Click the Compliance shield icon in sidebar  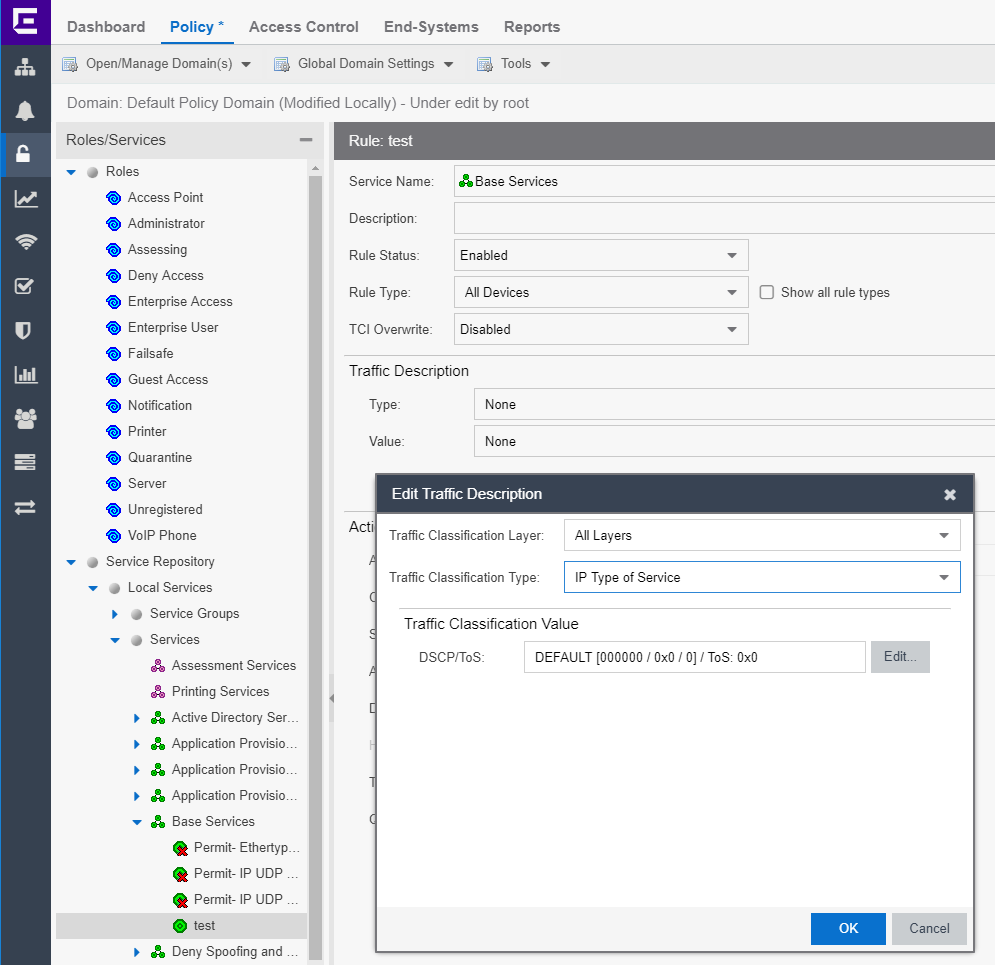coord(25,330)
